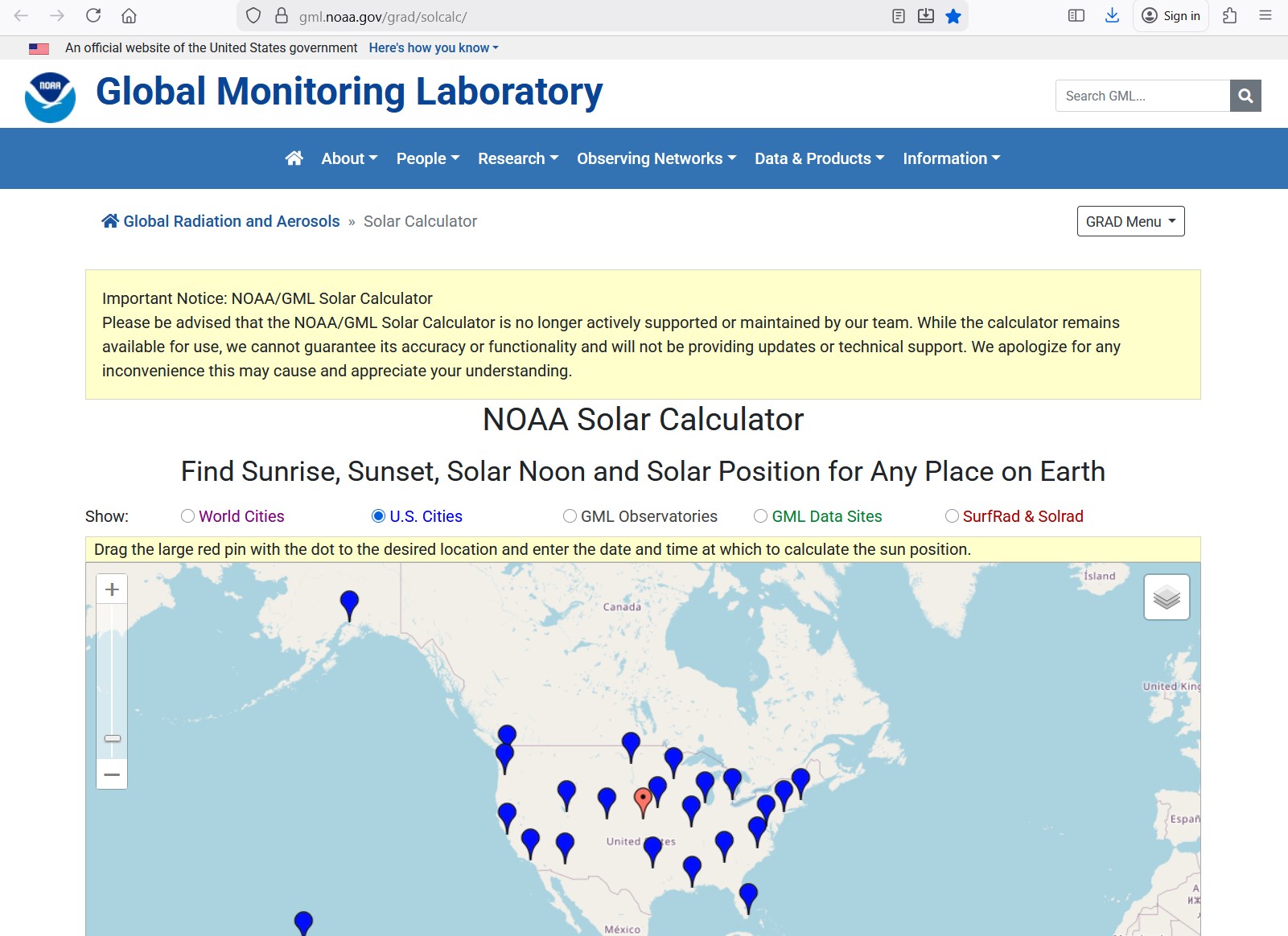Open the map layers switcher
This screenshot has height=936, width=1288.
click(x=1167, y=597)
